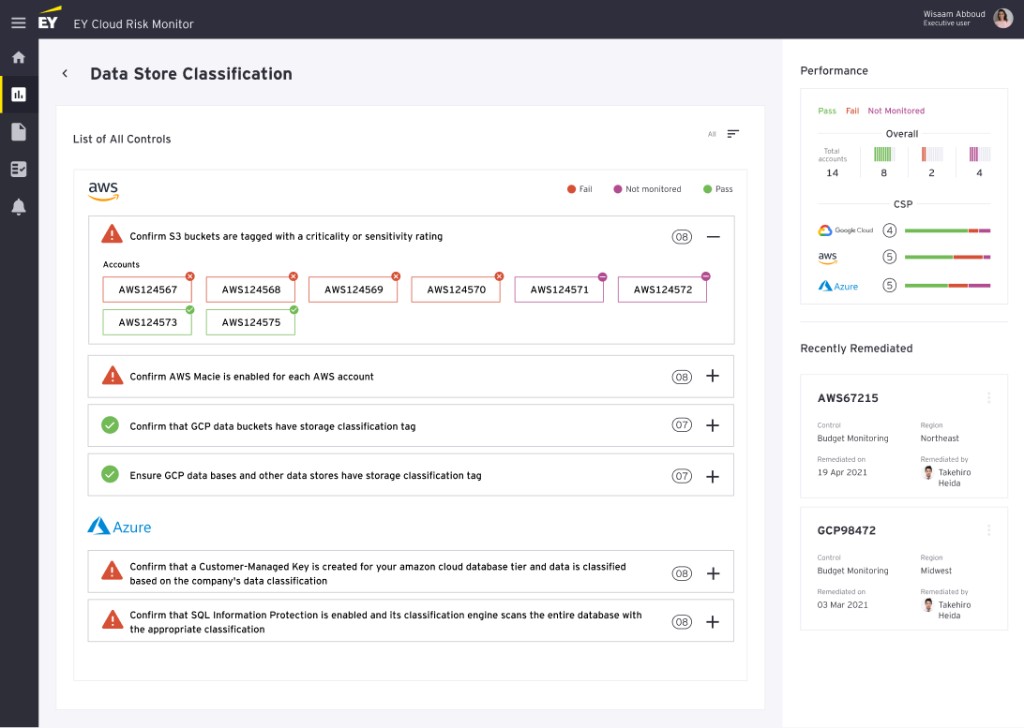Click AWS67215 remediated card title
Viewport: 1024px width, 728px height.
click(848, 398)
